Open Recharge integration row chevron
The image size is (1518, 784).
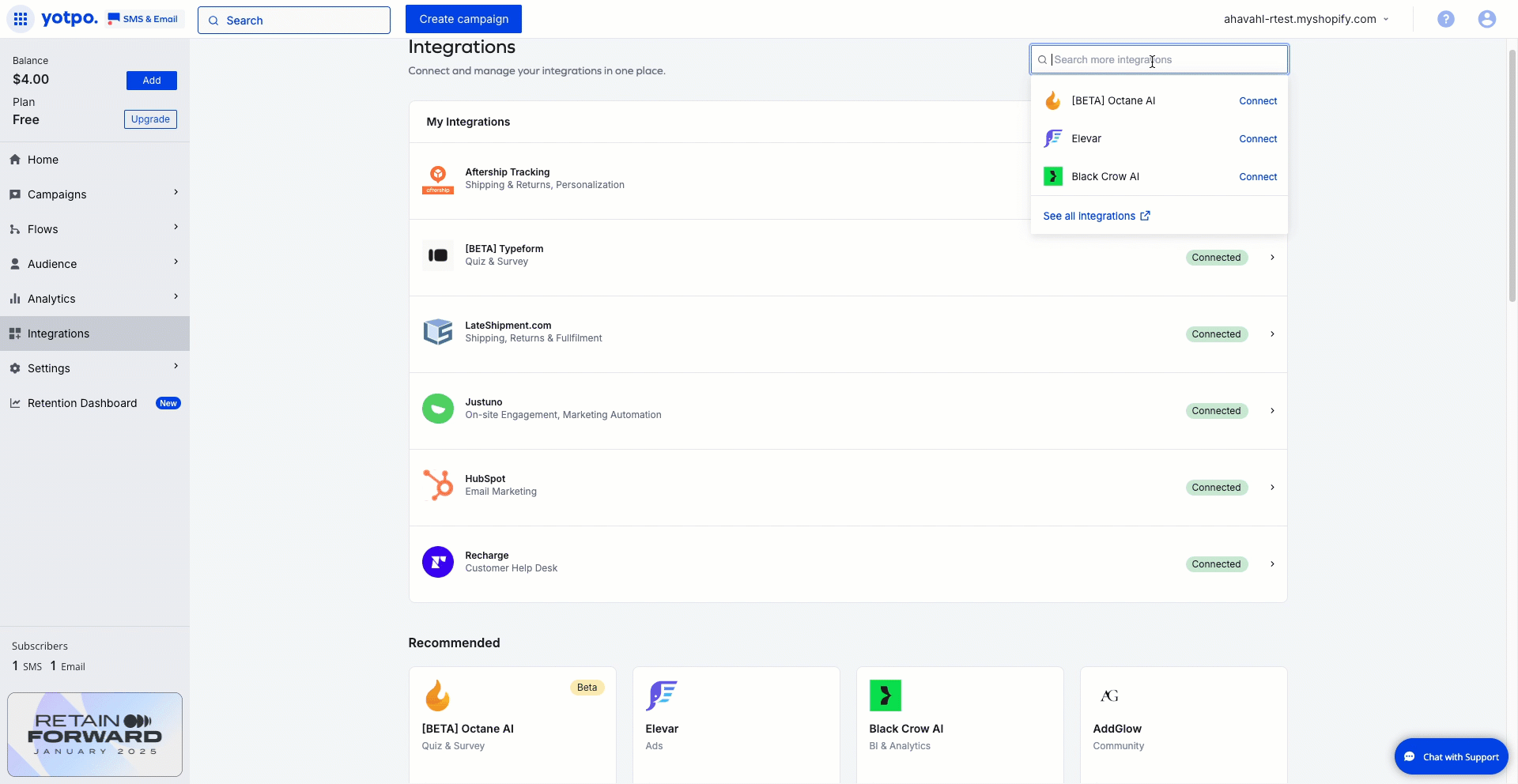1272,564
